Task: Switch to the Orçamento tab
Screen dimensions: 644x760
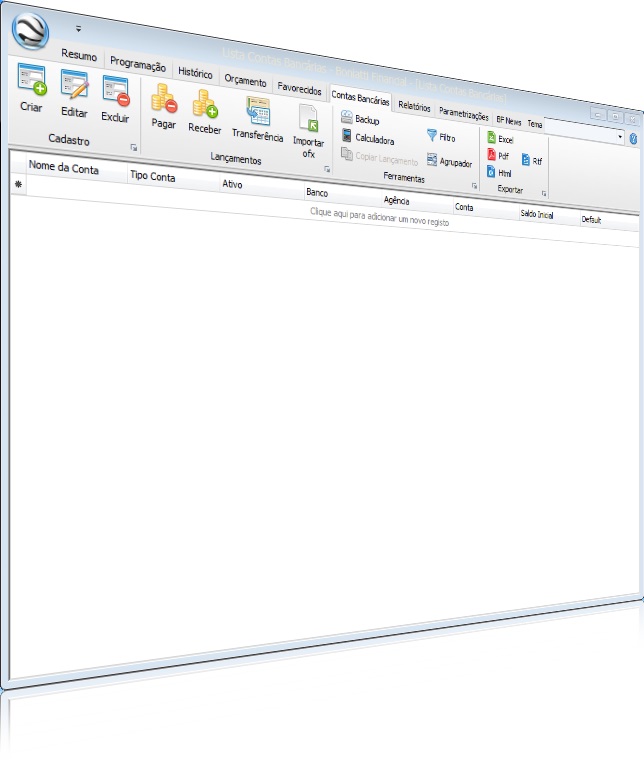Action: (245, 80)
